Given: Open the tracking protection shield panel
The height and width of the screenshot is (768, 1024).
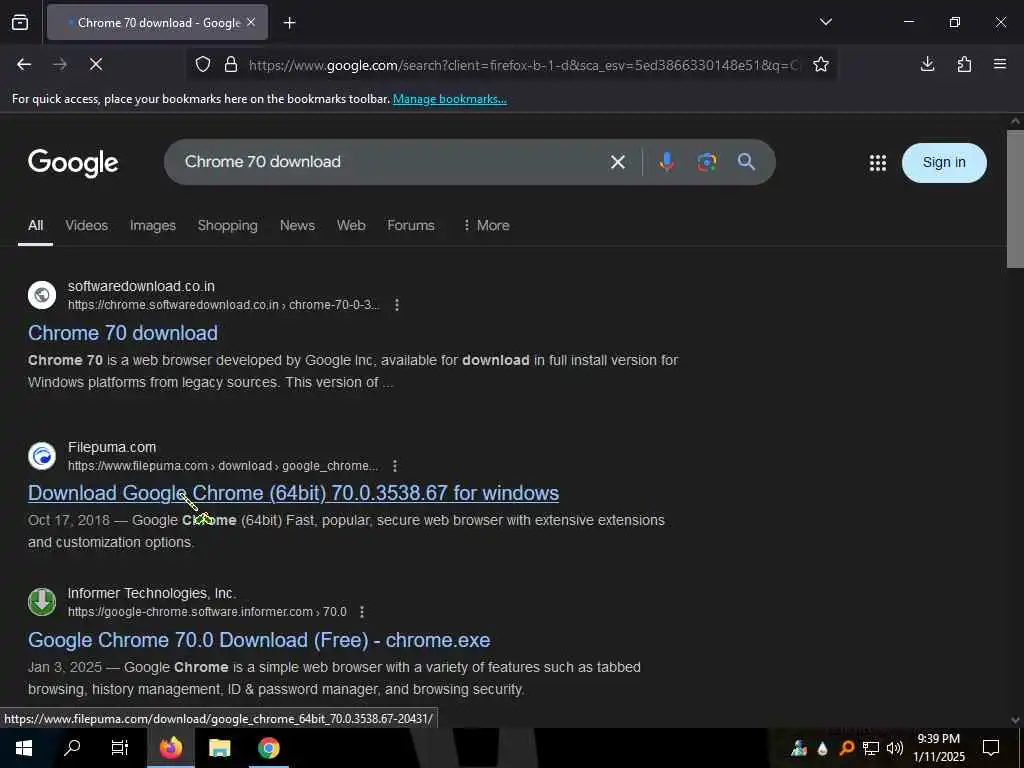Looking at the screenshot, I should [x=203, y=65].
